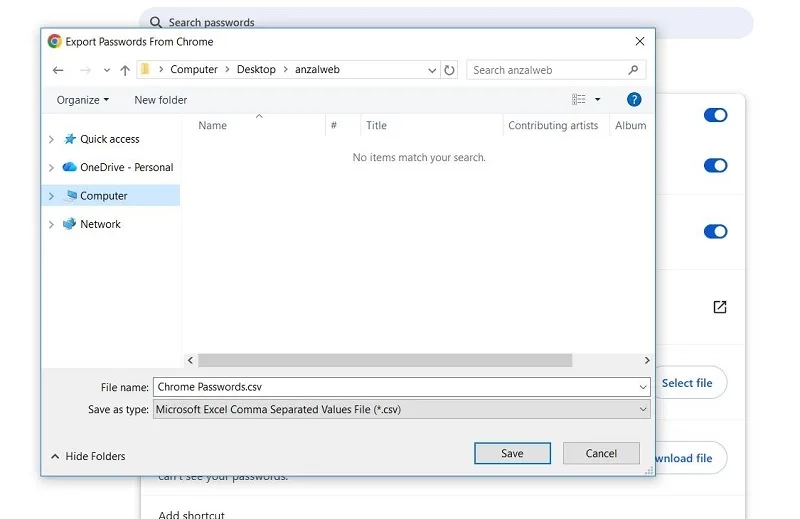800x519 pixels.
Task: Refresh the anzalweb folder view
Action: point(449,70)
